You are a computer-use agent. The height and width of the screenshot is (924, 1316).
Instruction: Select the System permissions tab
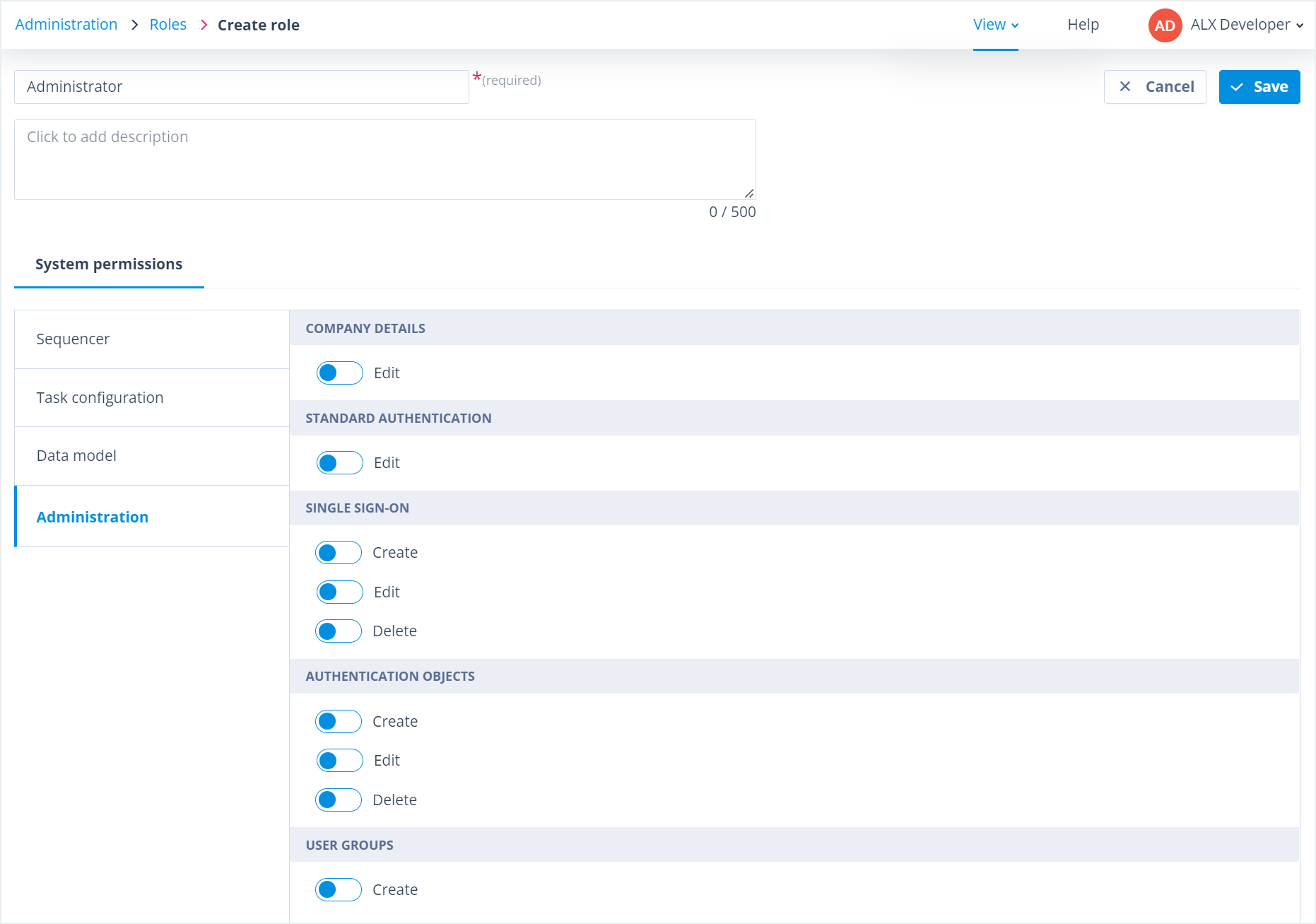coord(109,264)
